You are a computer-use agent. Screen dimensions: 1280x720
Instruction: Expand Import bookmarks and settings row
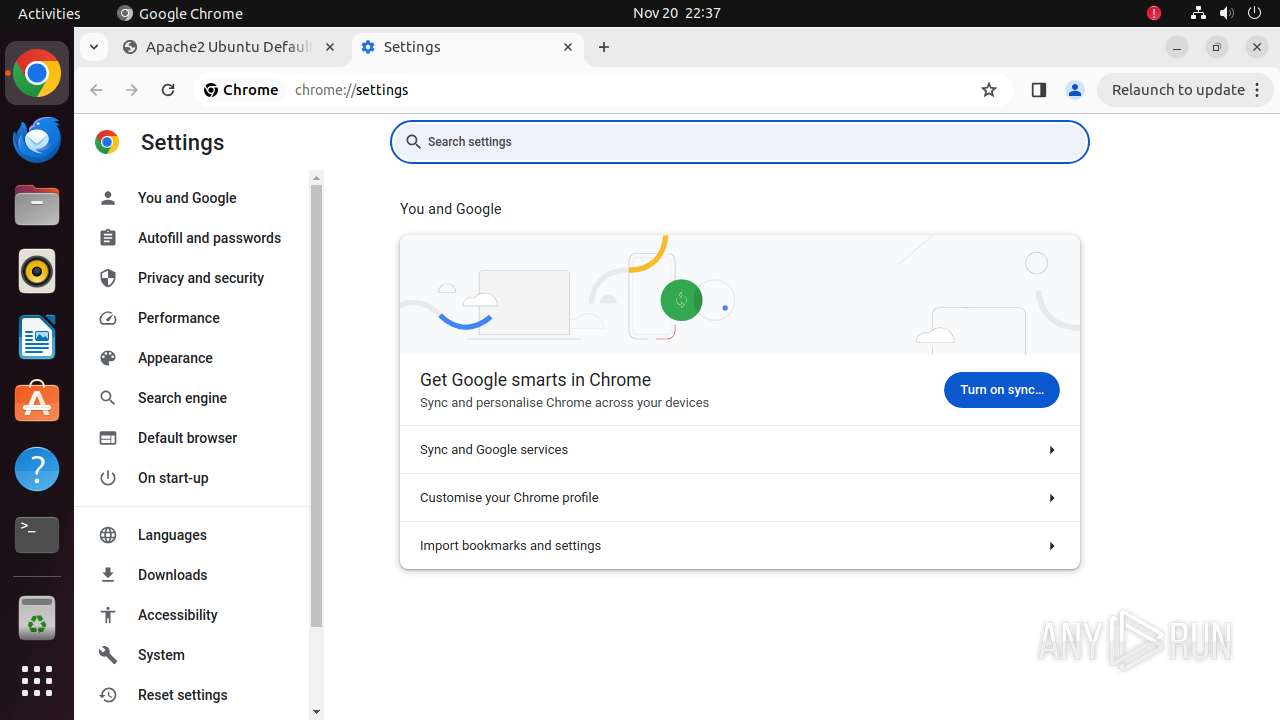(x=740, y=546)
